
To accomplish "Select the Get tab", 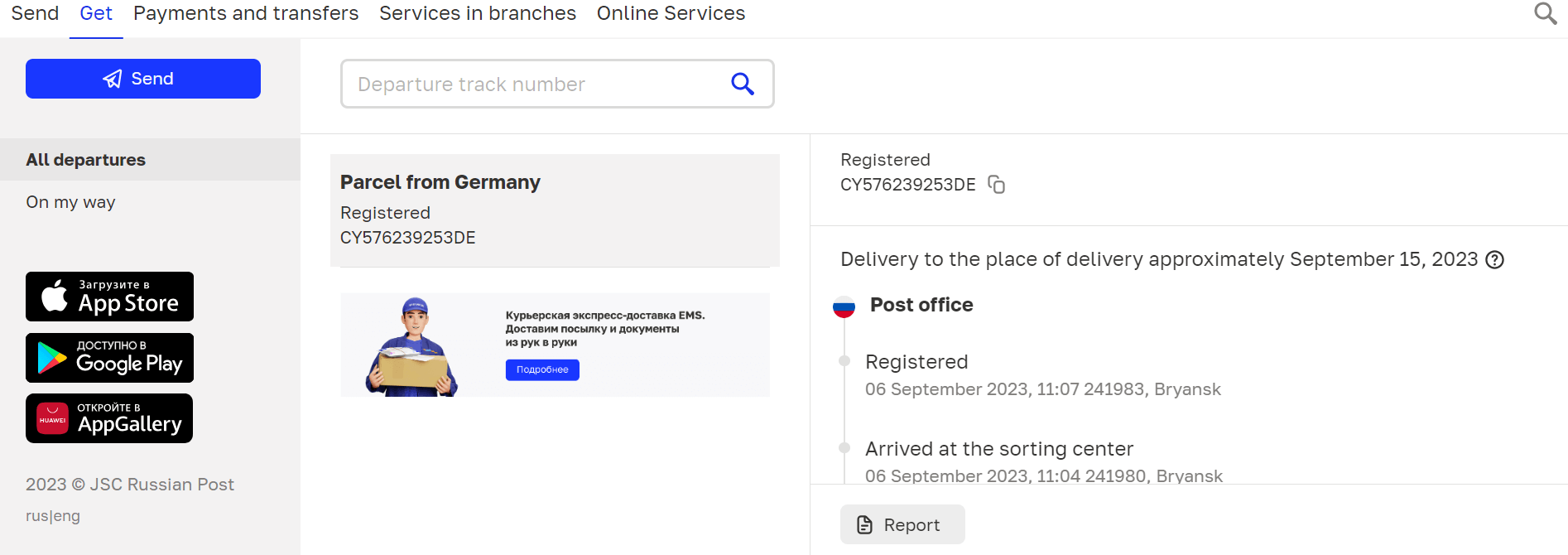I will click(96, 14).
